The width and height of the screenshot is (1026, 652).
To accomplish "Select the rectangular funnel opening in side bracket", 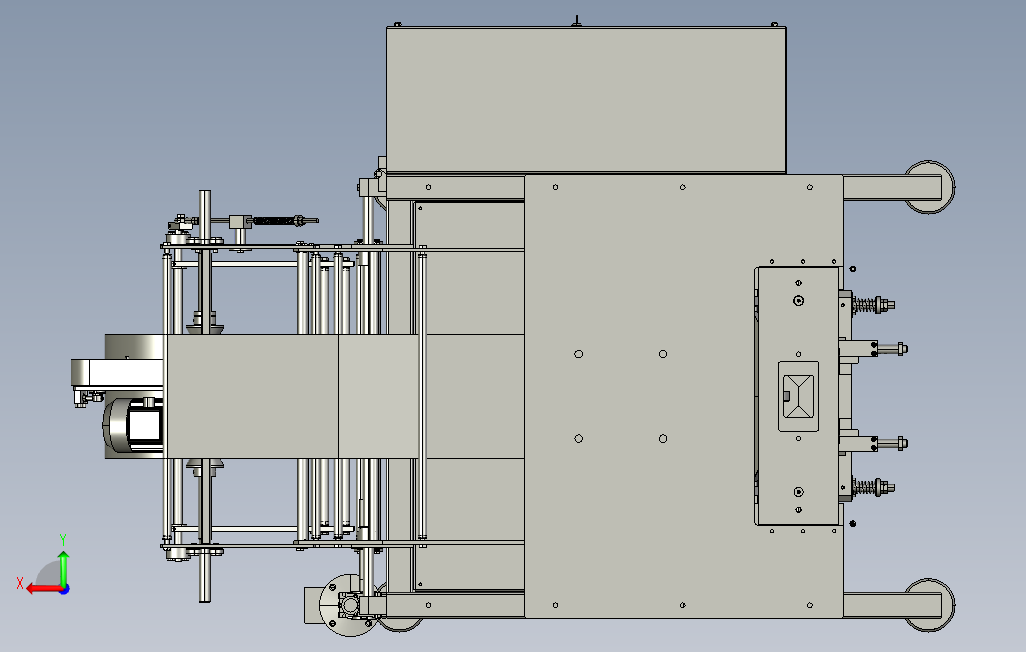I will point(798,396).
